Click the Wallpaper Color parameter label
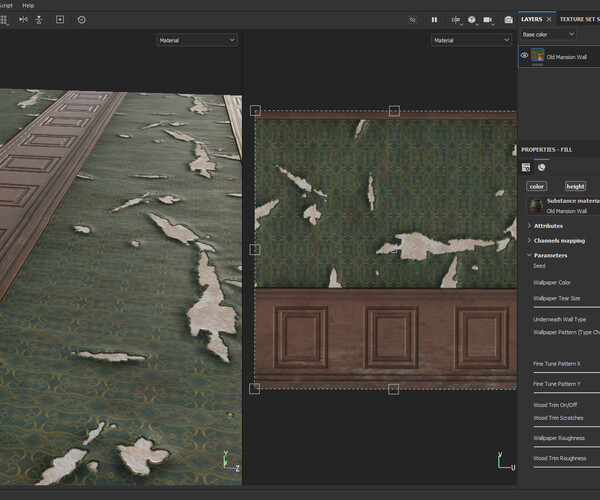 pyautogui.click(x=552, y=283)
